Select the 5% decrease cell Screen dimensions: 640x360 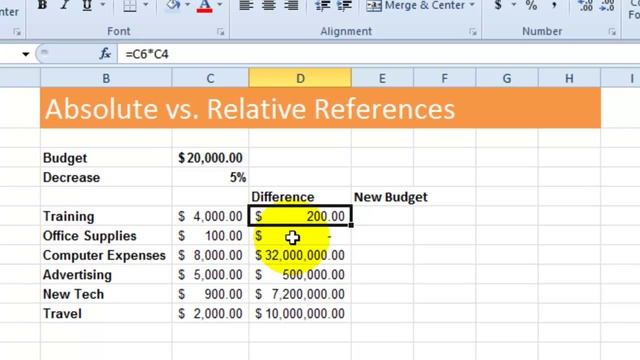pyautogui.click(x=210, y=178)
